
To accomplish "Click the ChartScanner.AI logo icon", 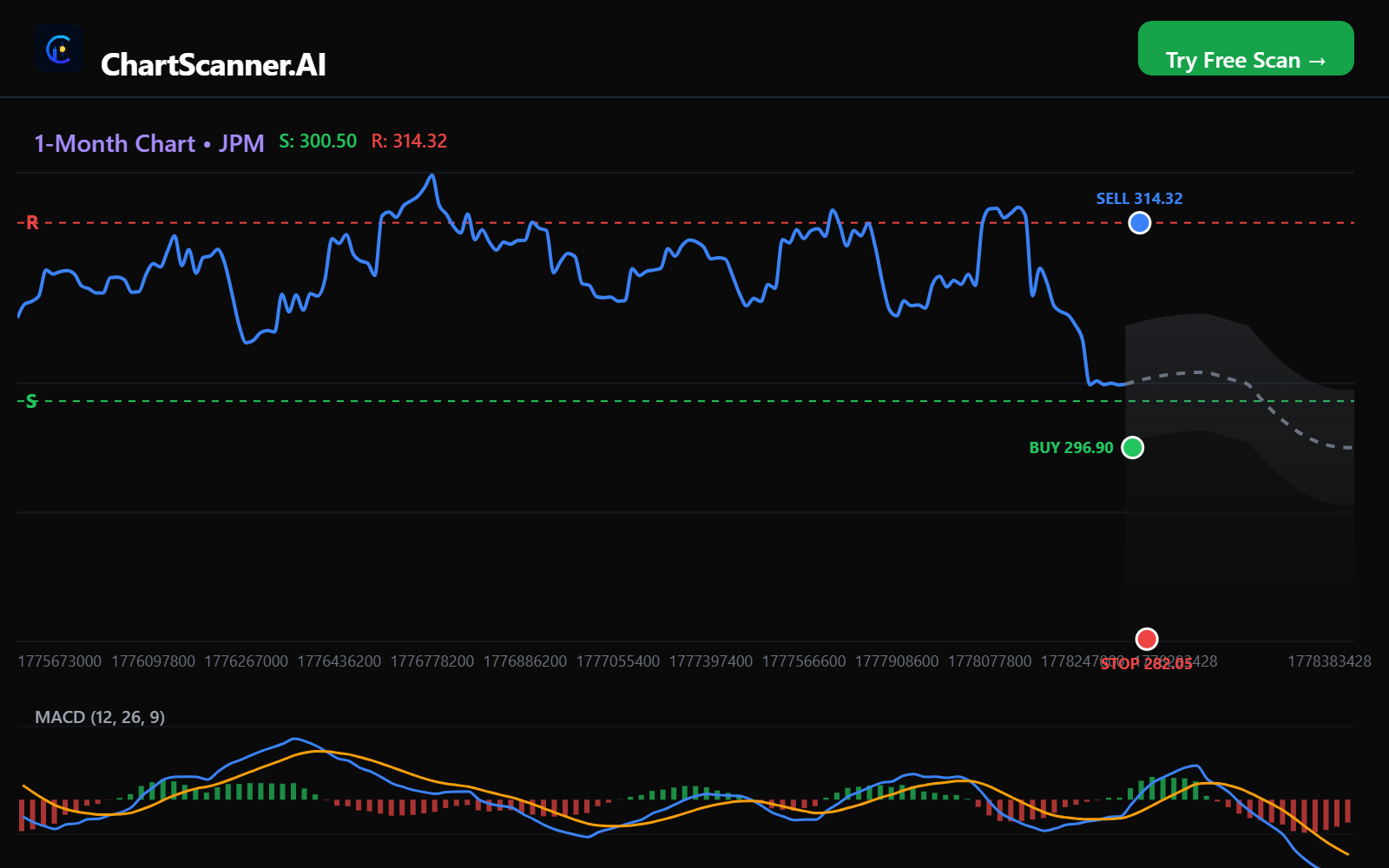I will coord(59,49).
